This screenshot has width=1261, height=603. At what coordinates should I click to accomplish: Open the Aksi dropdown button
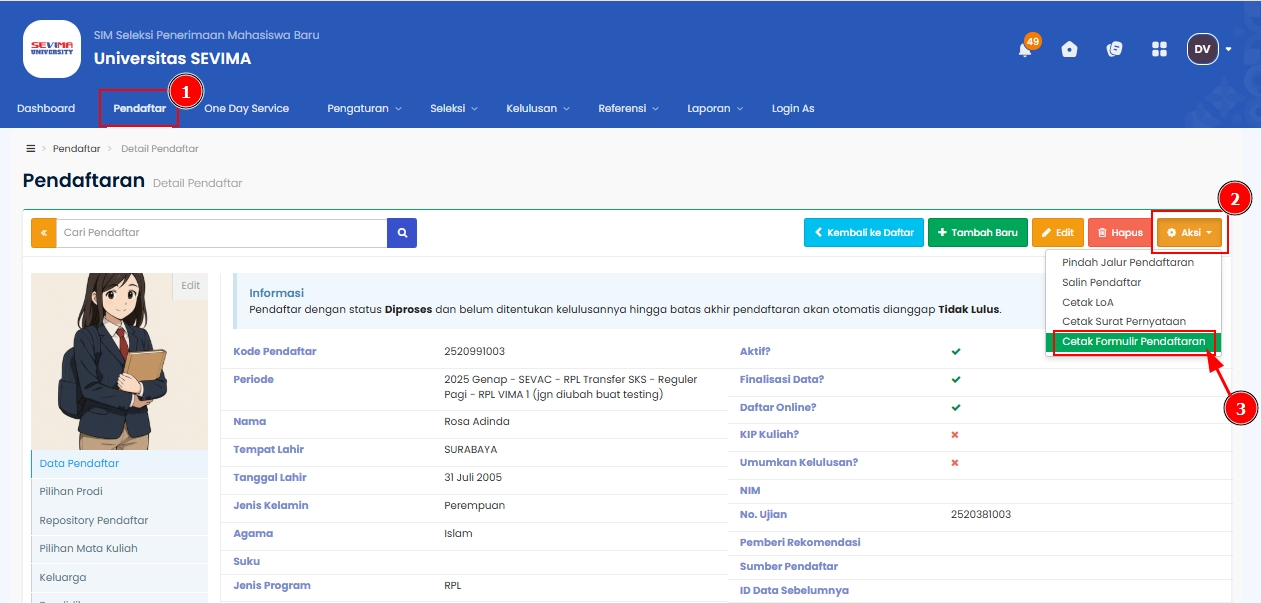point(1189,233)
